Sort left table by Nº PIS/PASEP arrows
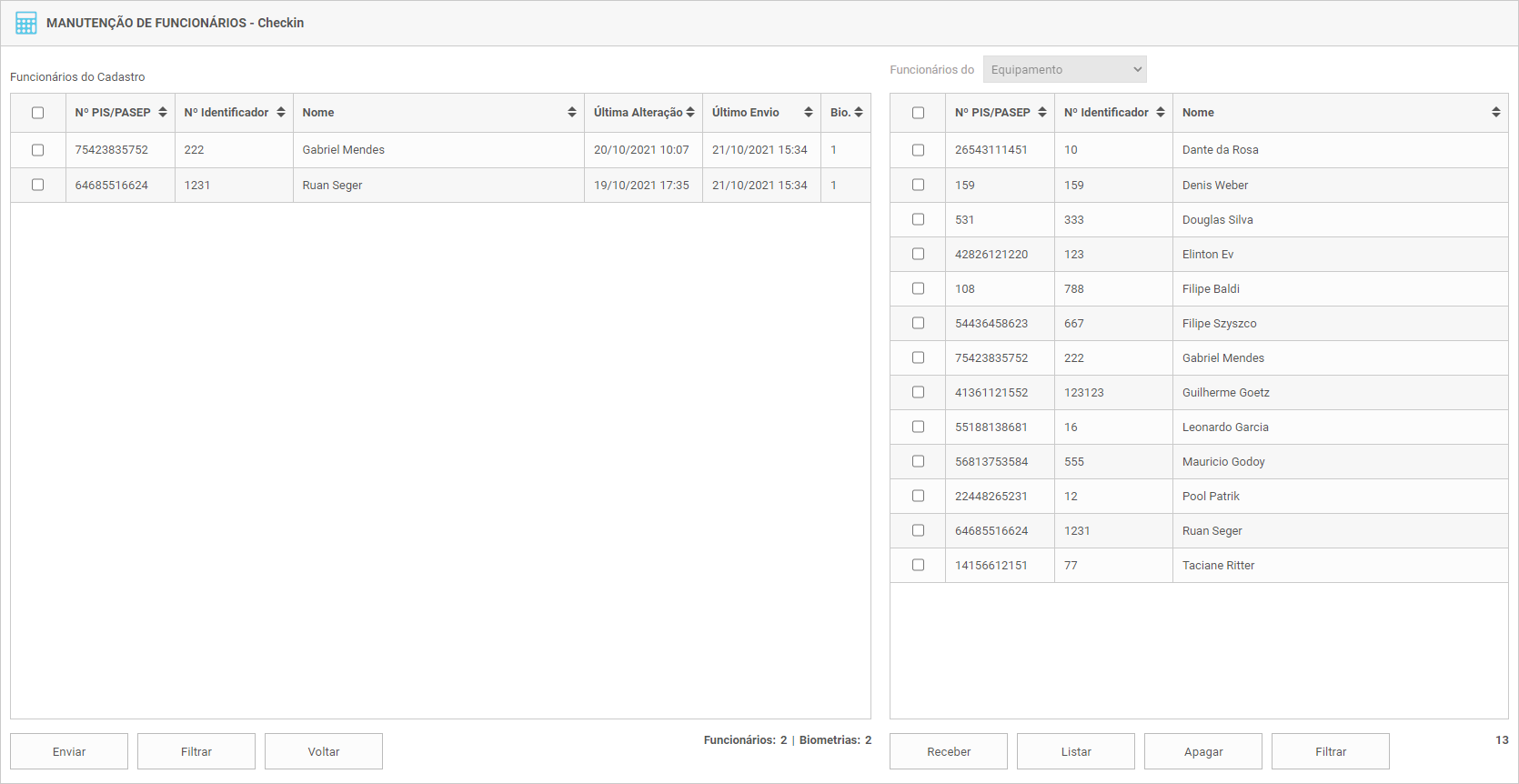 [x=163, y=112]
